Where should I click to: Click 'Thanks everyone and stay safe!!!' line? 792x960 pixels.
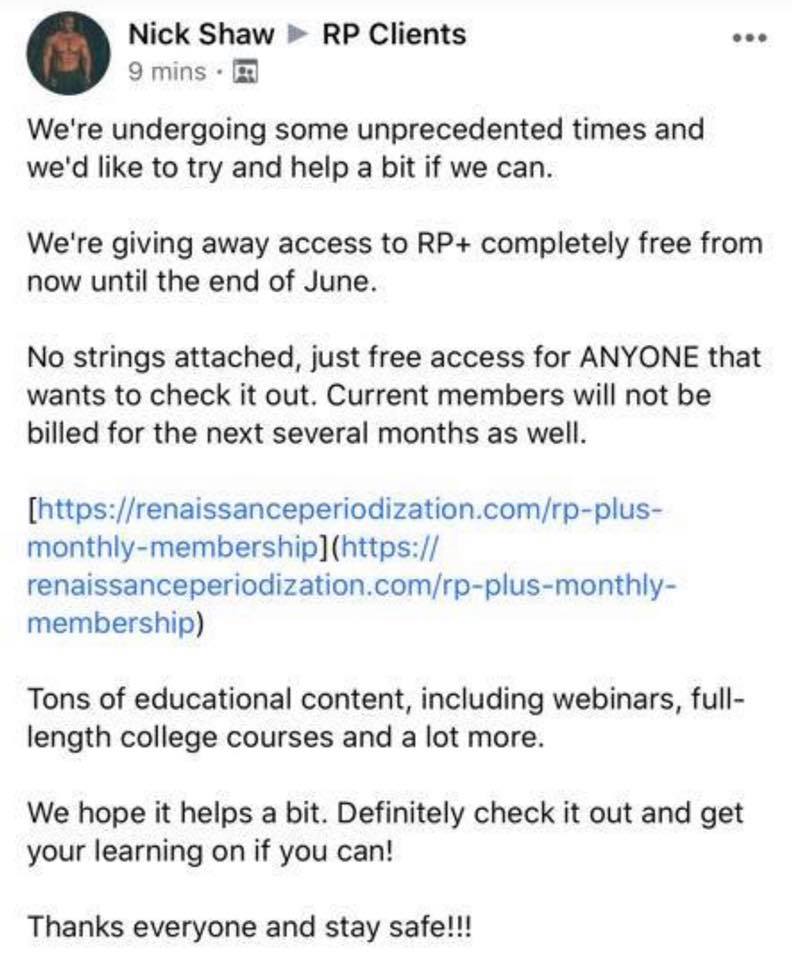tap(249, 925)
